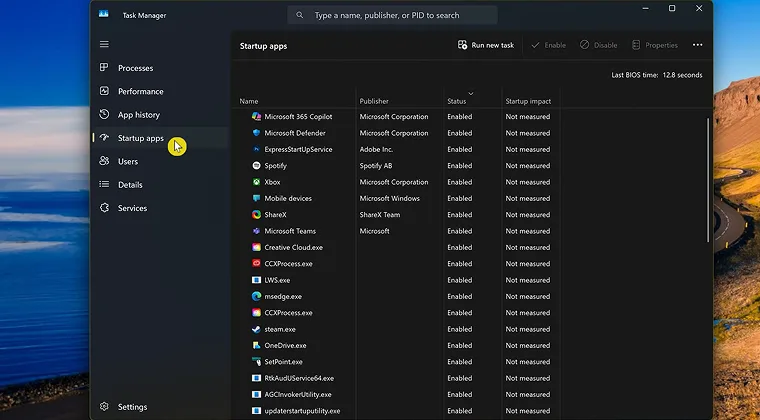
Task: Click the search box field
Action: [392, 15]
